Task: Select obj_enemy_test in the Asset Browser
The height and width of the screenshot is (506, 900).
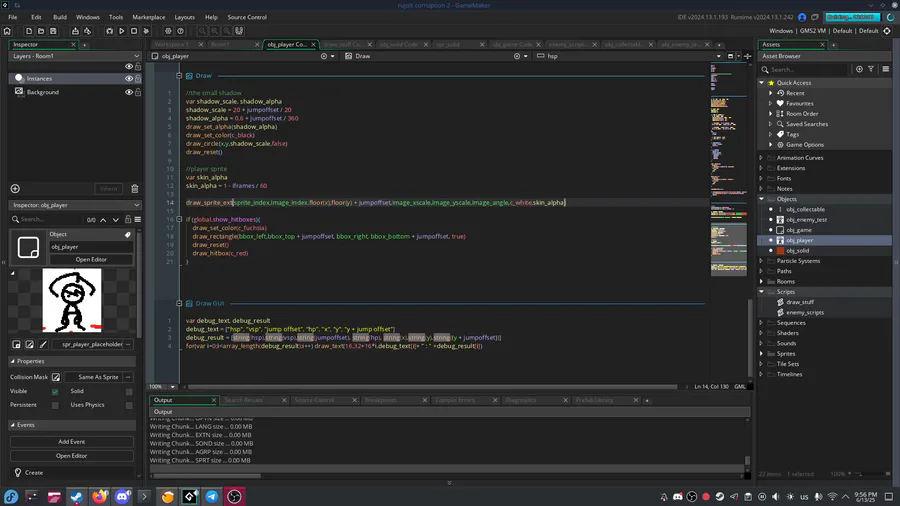Action: (x=806, y=220)
